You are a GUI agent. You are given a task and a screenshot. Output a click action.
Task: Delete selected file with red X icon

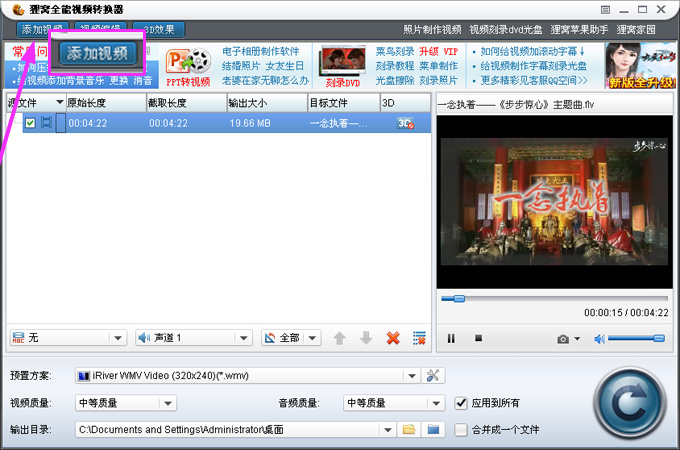click(393, 338)
